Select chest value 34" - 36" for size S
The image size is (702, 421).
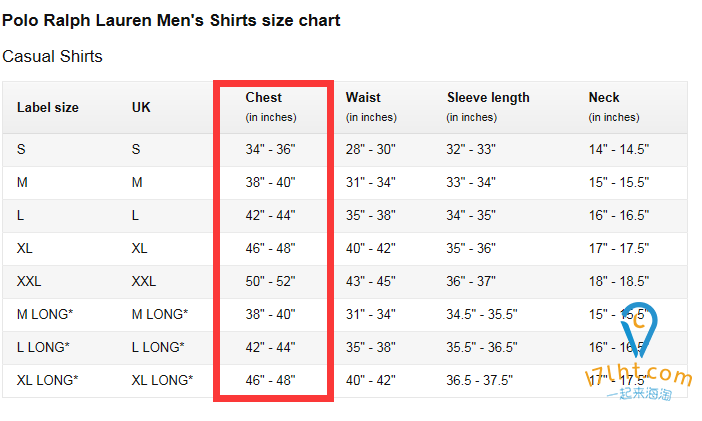point(270,150)
